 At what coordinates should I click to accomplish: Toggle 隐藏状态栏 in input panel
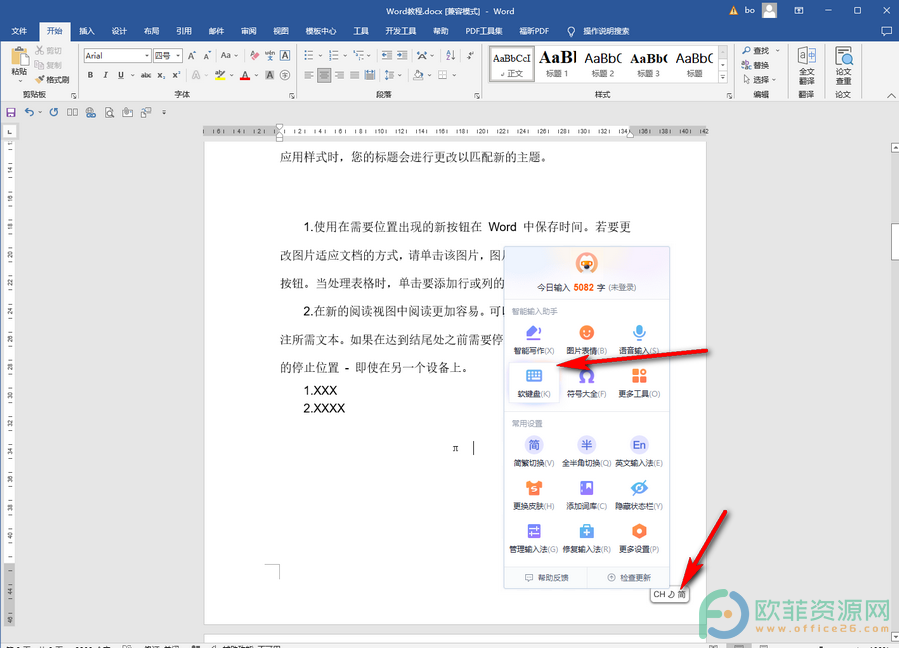point(639,495)
